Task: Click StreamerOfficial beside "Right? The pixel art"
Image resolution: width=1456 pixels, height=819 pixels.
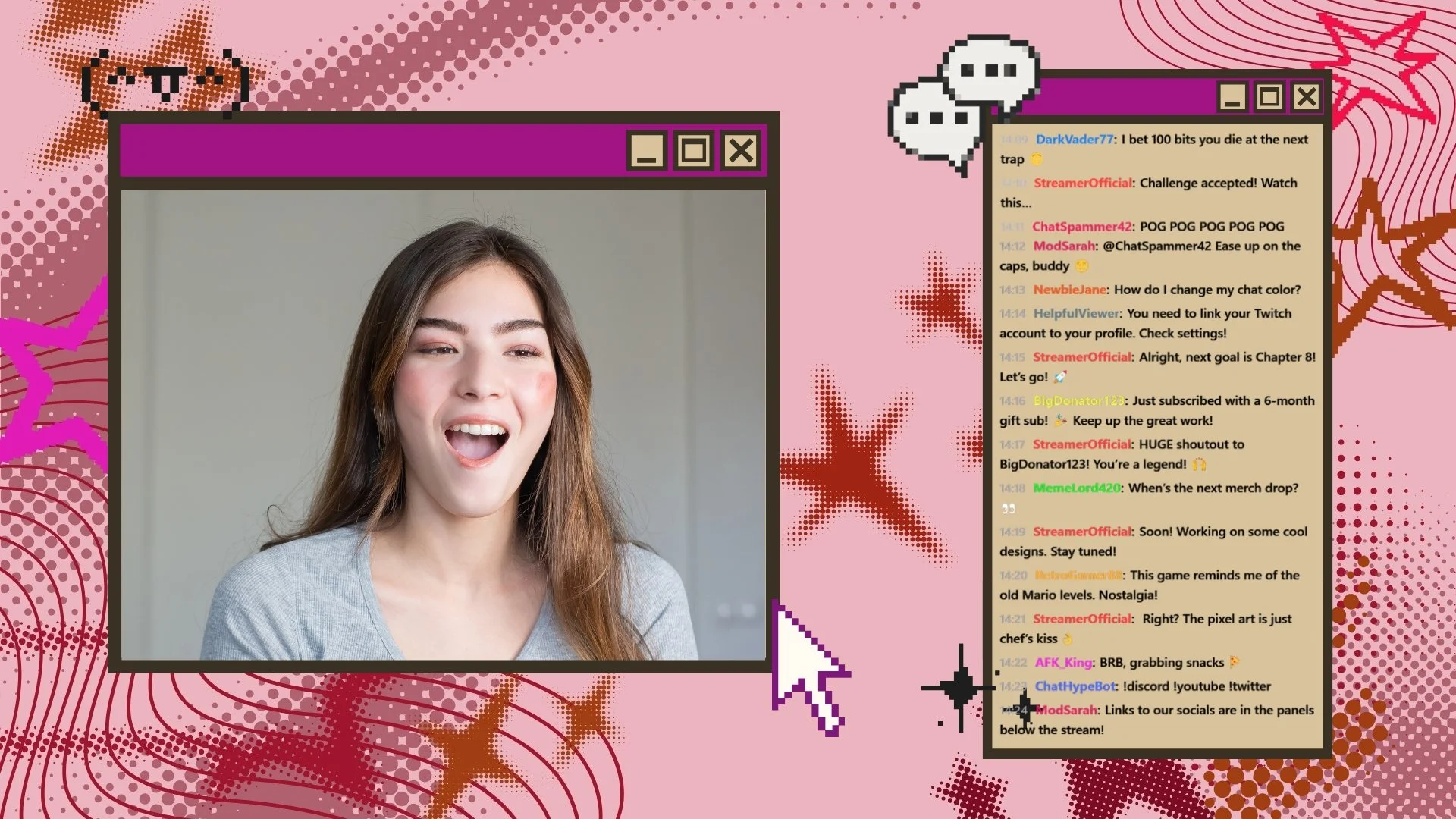Action: point(1082,618)
